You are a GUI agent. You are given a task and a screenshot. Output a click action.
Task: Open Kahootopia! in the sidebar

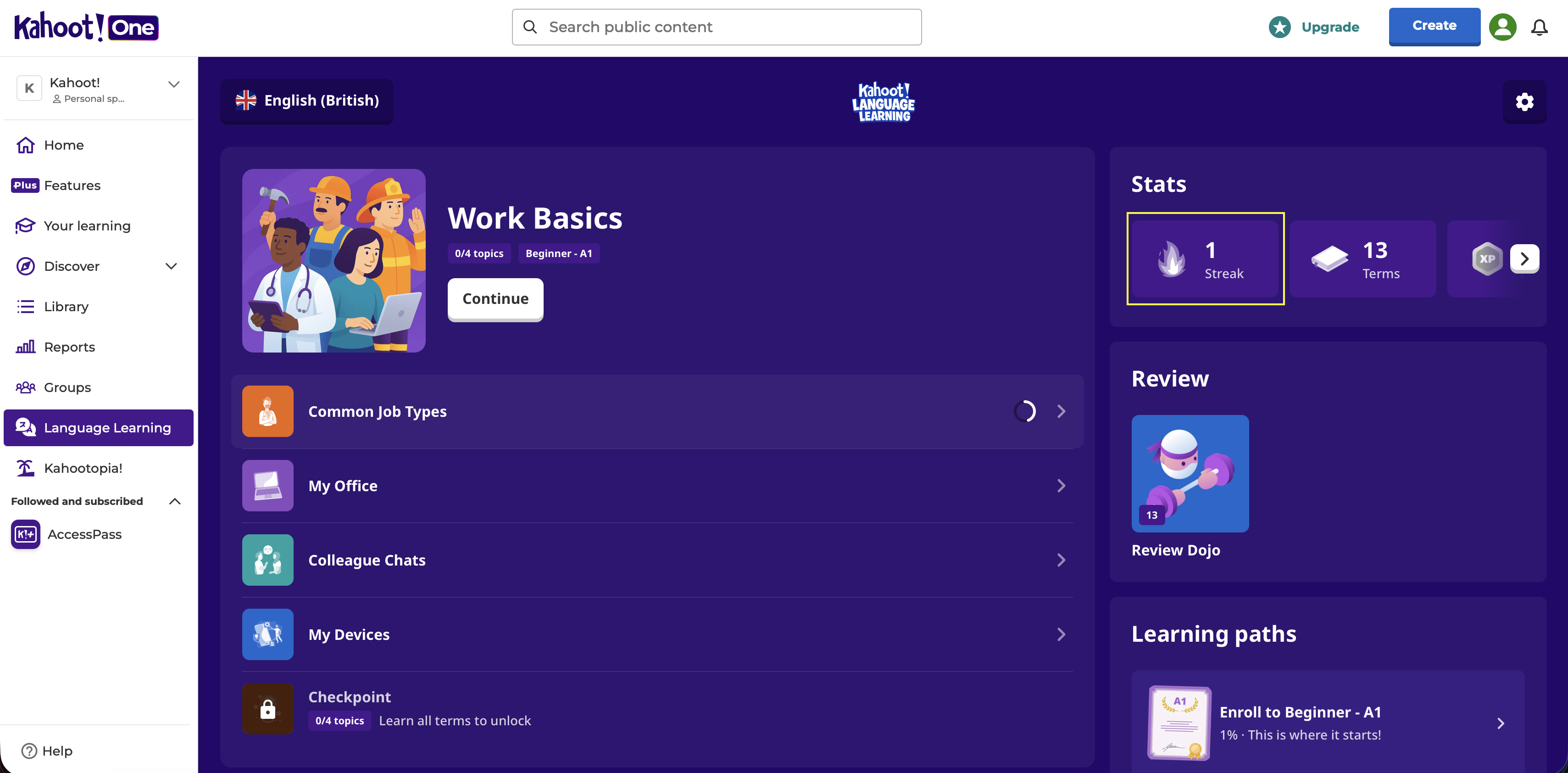(x=99, y=468)
